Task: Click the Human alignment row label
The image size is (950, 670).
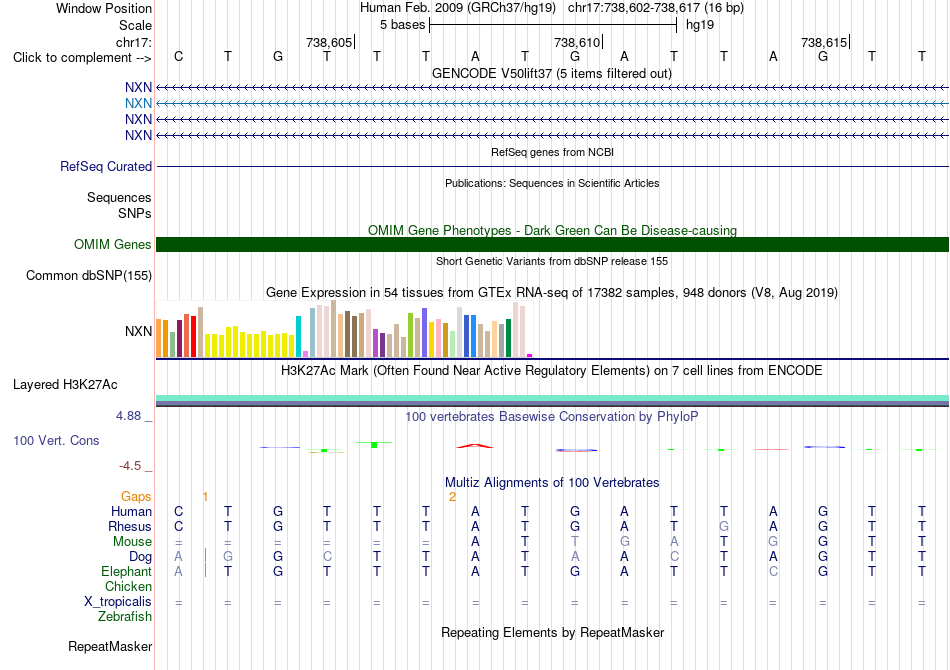Action: [131, 512]
